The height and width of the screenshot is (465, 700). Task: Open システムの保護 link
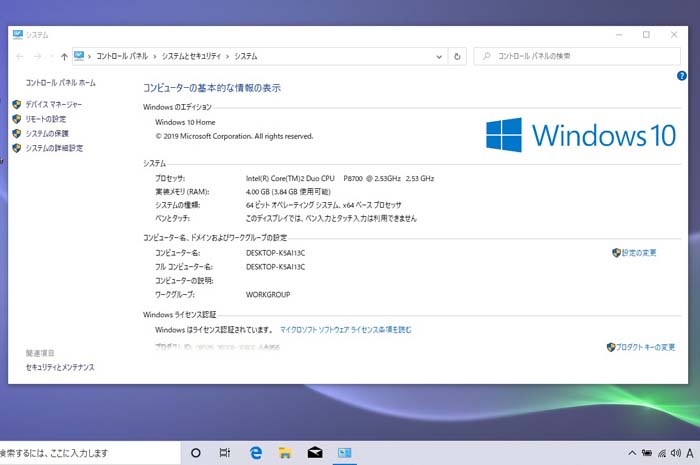(x=47, y=133)
